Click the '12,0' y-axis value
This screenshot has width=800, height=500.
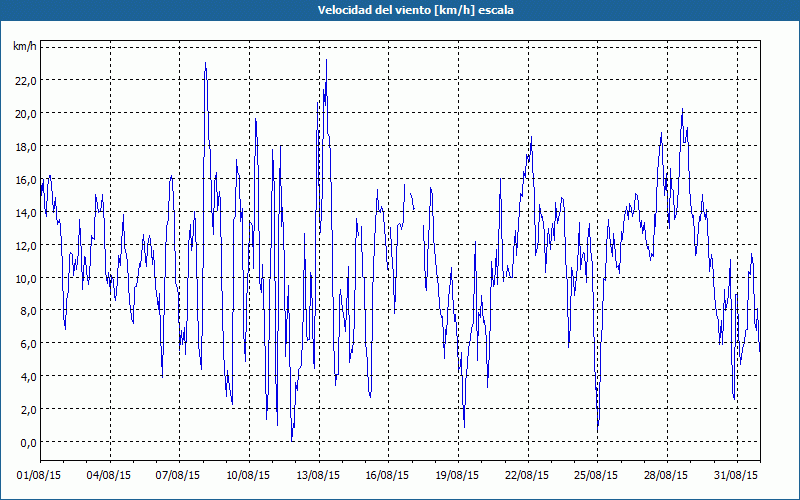tap(26, 246)
